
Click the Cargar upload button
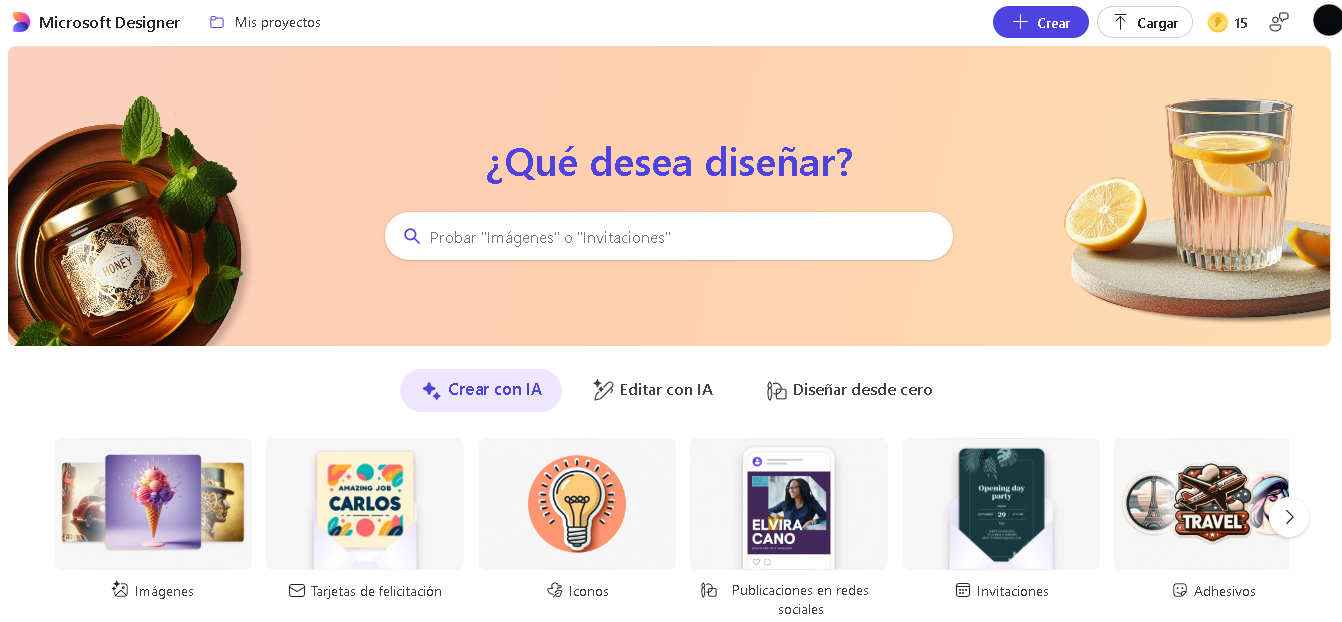(1145, 22)
